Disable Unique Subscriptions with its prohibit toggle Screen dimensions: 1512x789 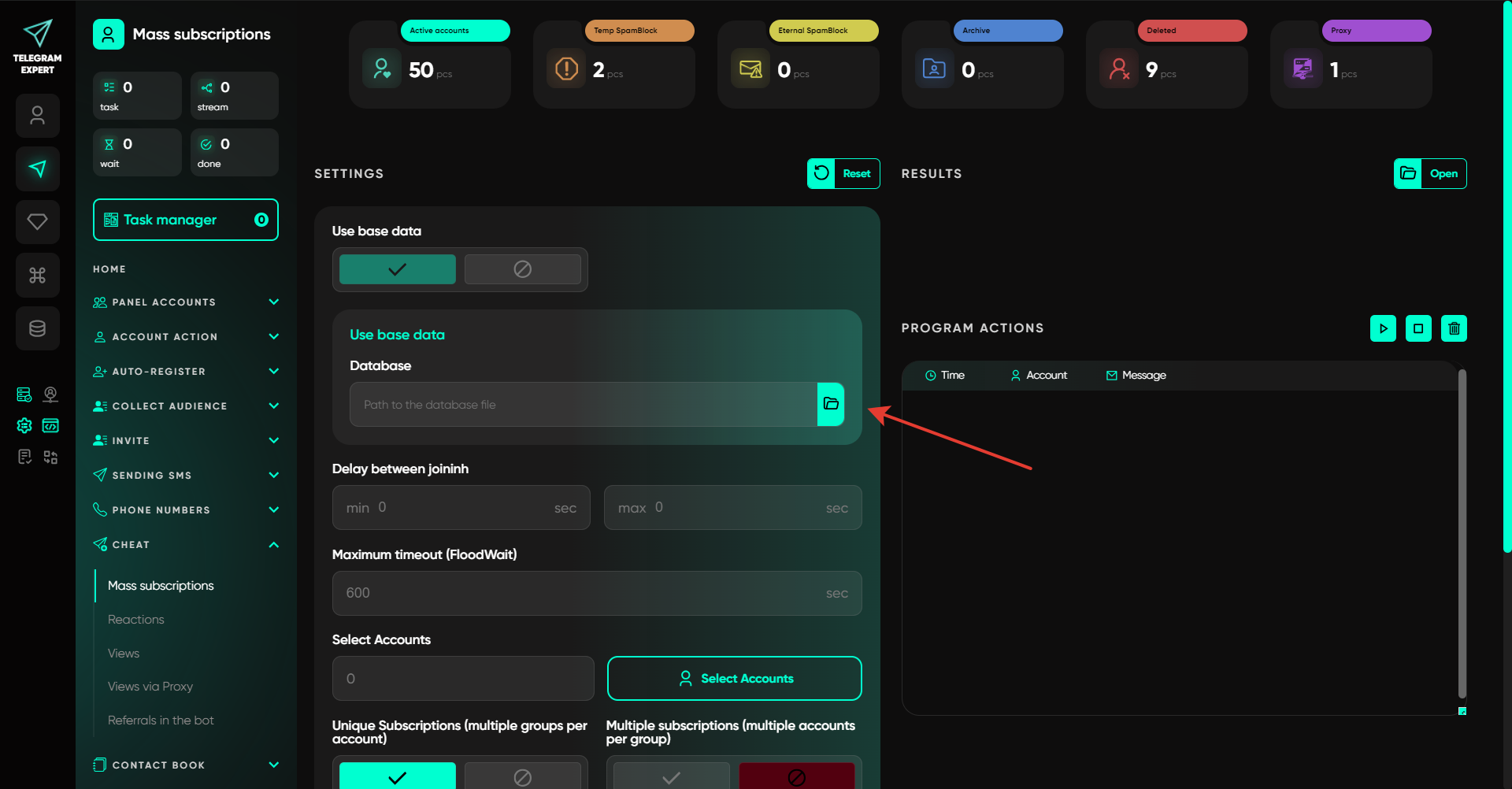(x=522, y=776)
